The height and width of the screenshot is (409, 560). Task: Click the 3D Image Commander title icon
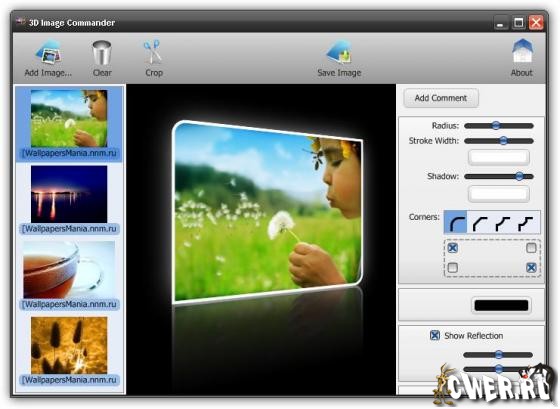(x=21, y=22)
